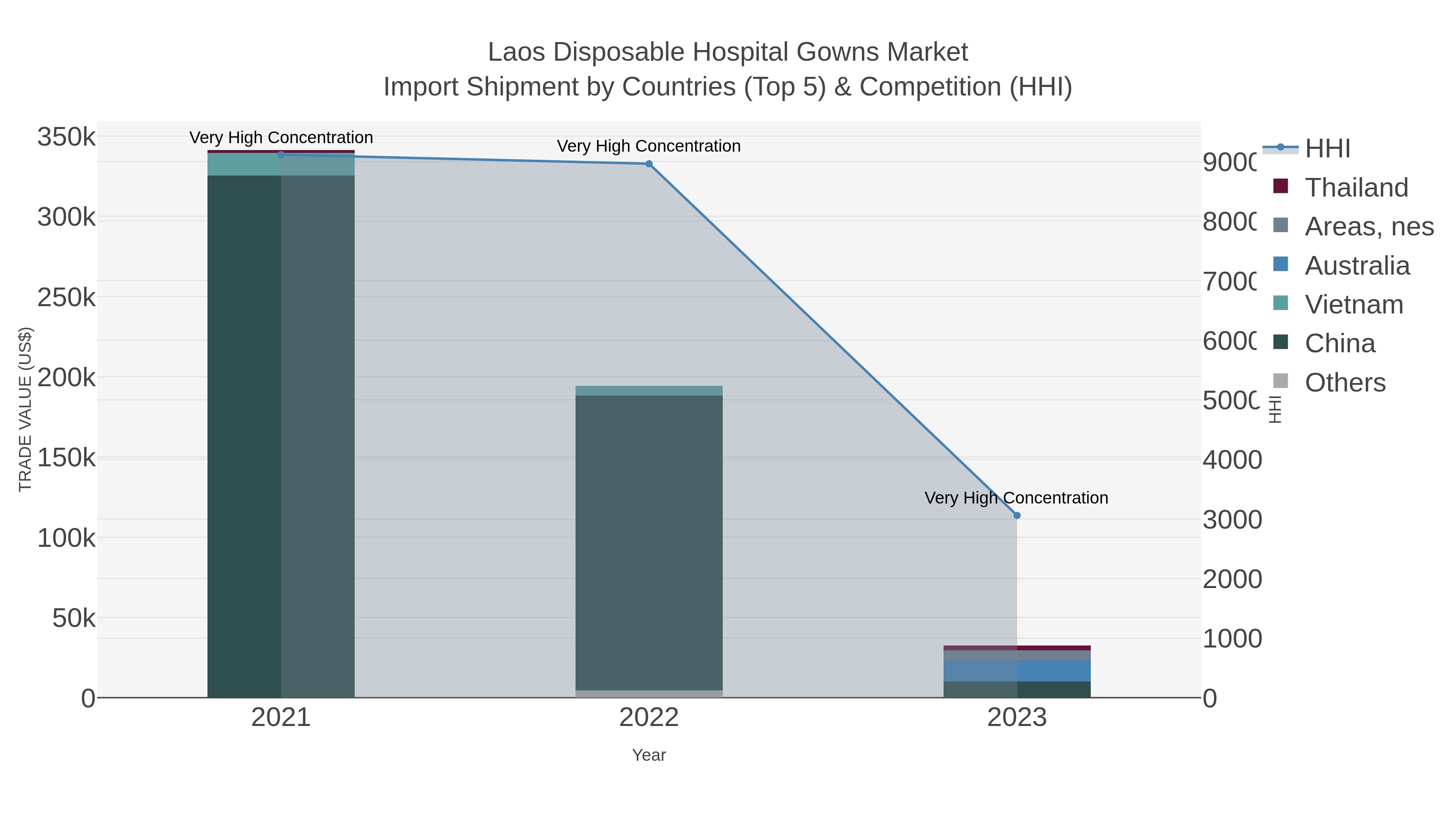Click the 2022 Vietnam bar segment
This screenshot has height=819, width=1456.
649,391
